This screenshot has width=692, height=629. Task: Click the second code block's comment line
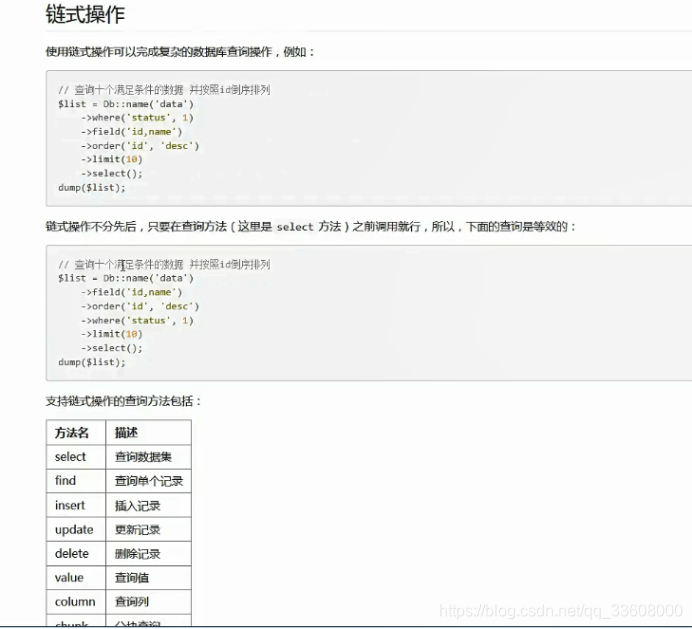[164, 264]
